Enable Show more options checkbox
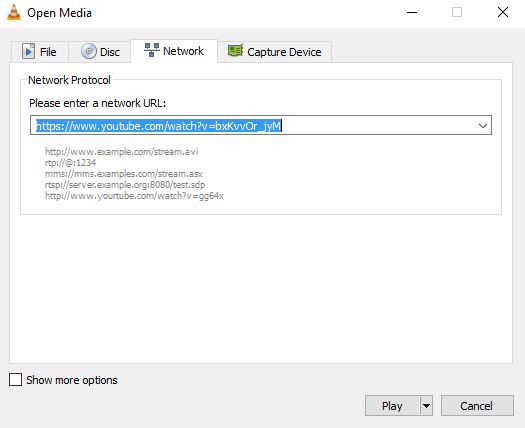 15,380
